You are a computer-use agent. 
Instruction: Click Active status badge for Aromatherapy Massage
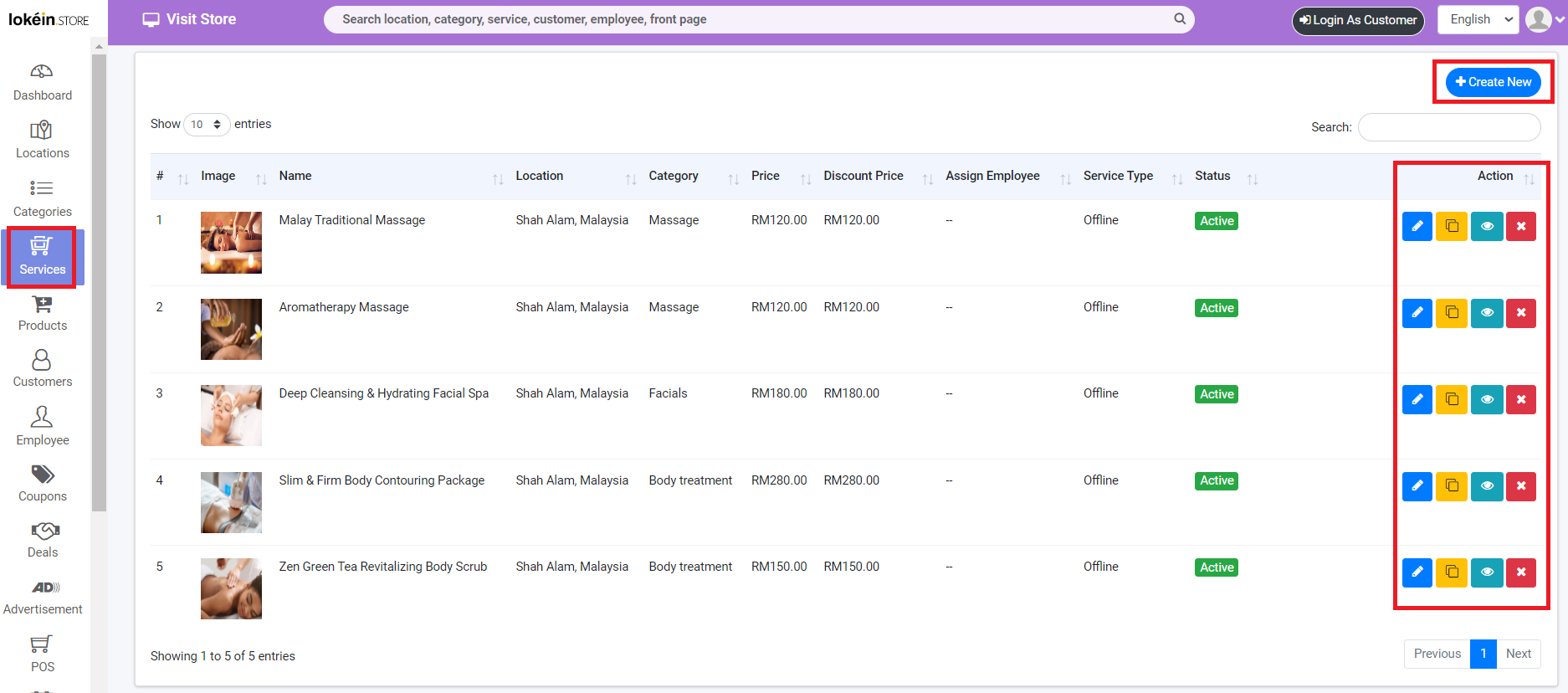1217,308
